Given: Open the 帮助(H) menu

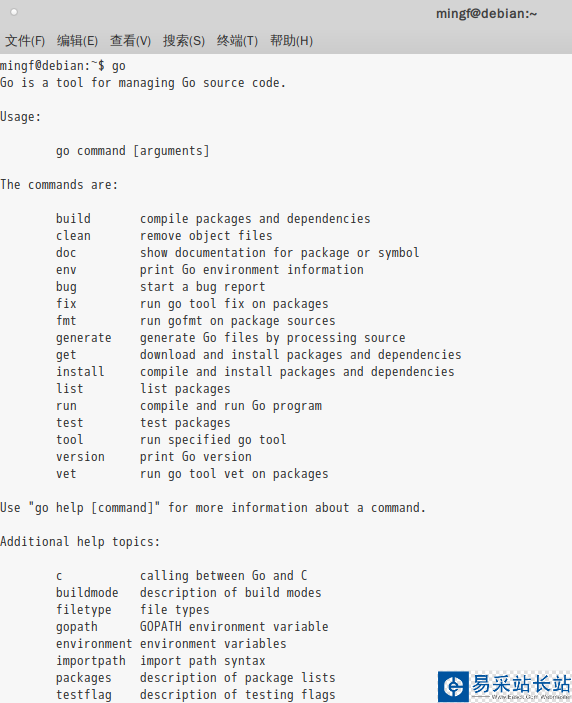Looking at the screenshot, I should click(x=291, y=41).
